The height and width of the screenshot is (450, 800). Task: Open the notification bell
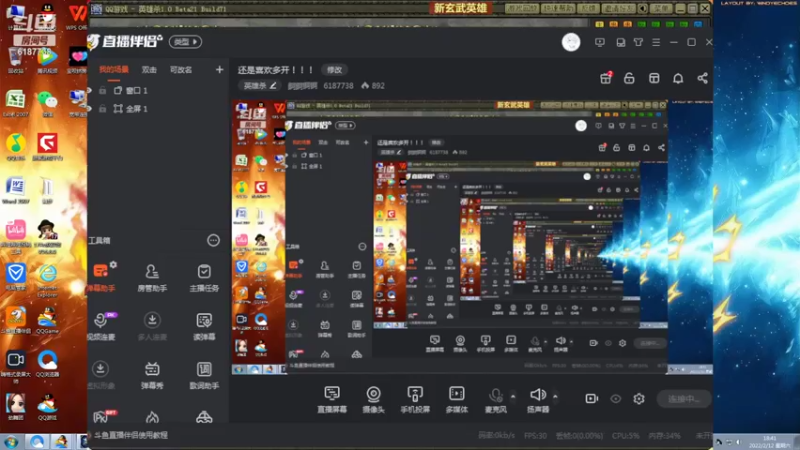point(678,78)
